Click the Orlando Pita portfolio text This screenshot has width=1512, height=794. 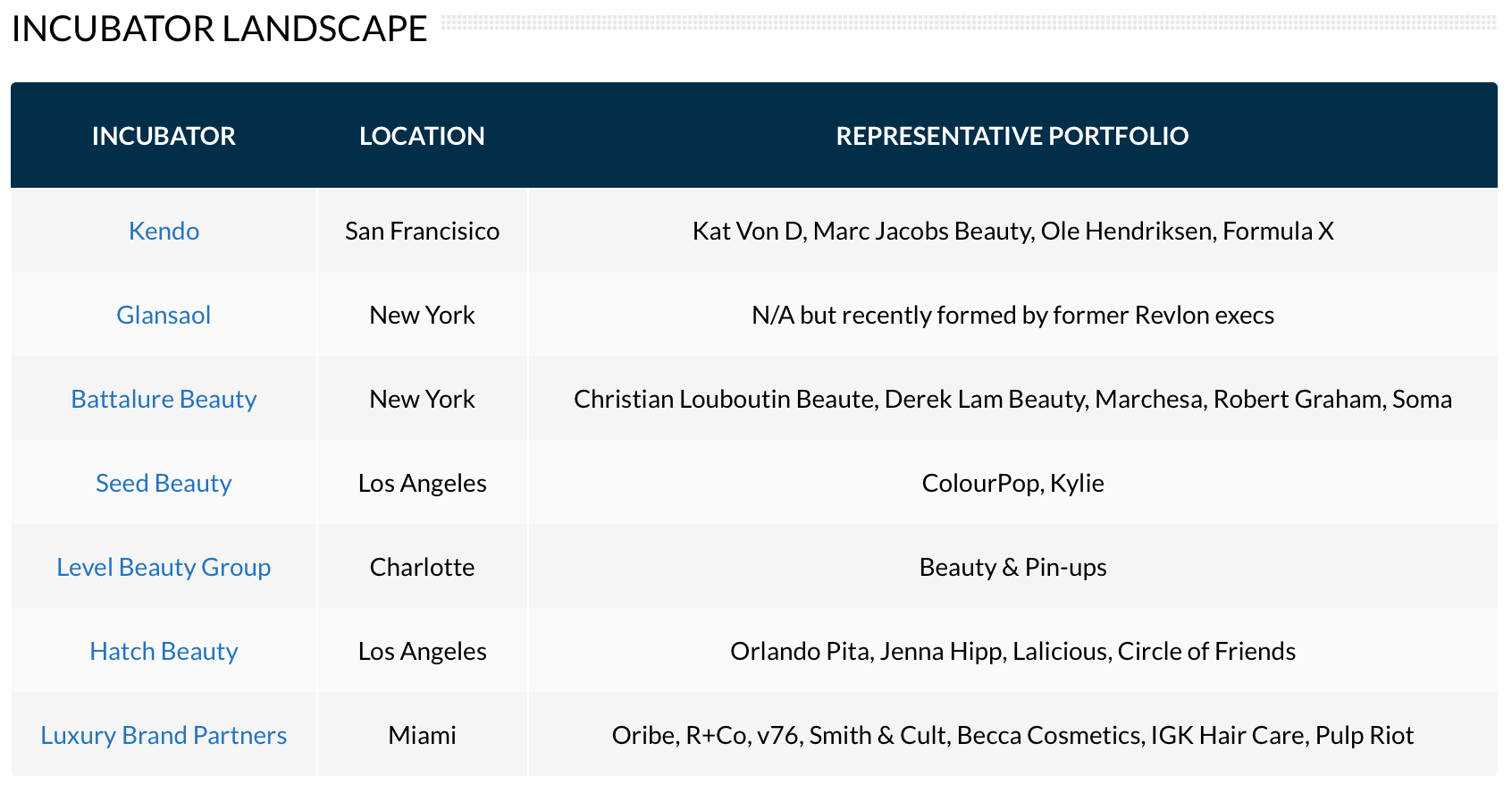[x=800, y=651]
